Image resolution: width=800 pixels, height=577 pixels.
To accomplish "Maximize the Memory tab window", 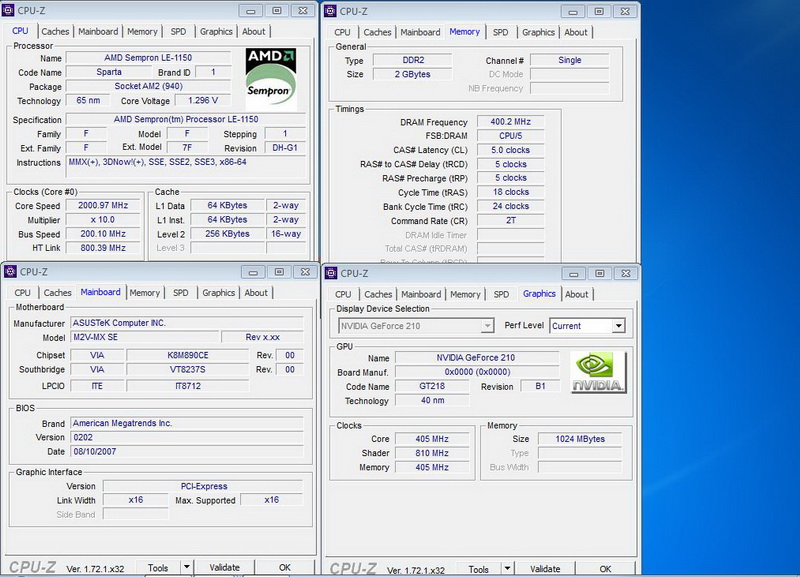I will 599,11.
